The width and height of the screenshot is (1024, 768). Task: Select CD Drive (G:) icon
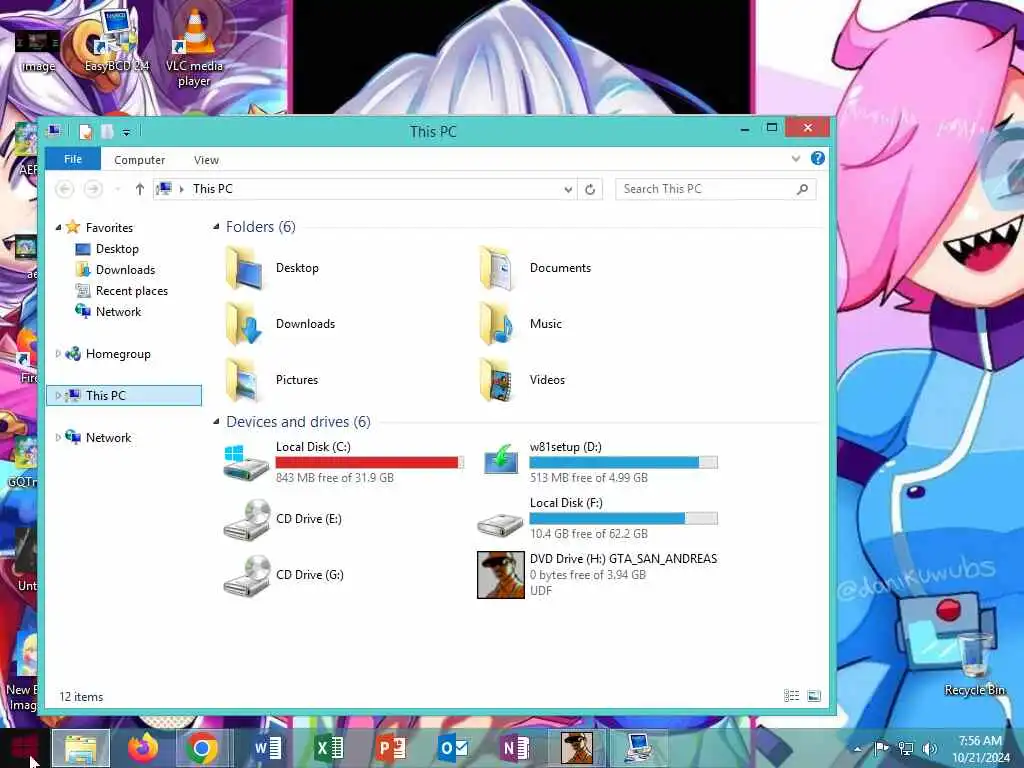click(x=246, y=575)
